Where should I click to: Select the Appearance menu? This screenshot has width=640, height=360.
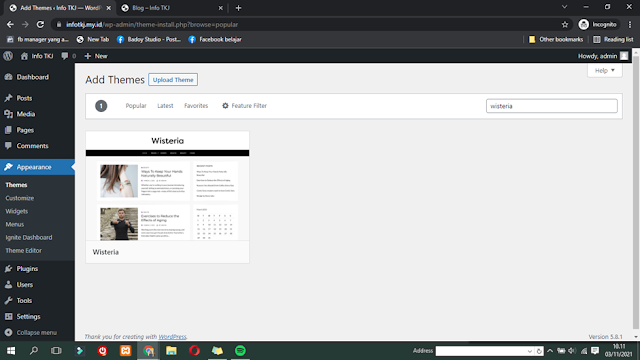click(37, 167)
